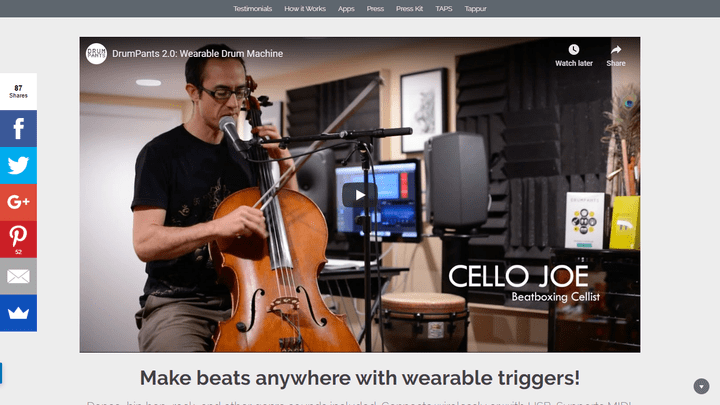The height and width of the screenshot is (405, 720).
Task: Click the blue crown icon in sidebar
Action: coord(18,313)
